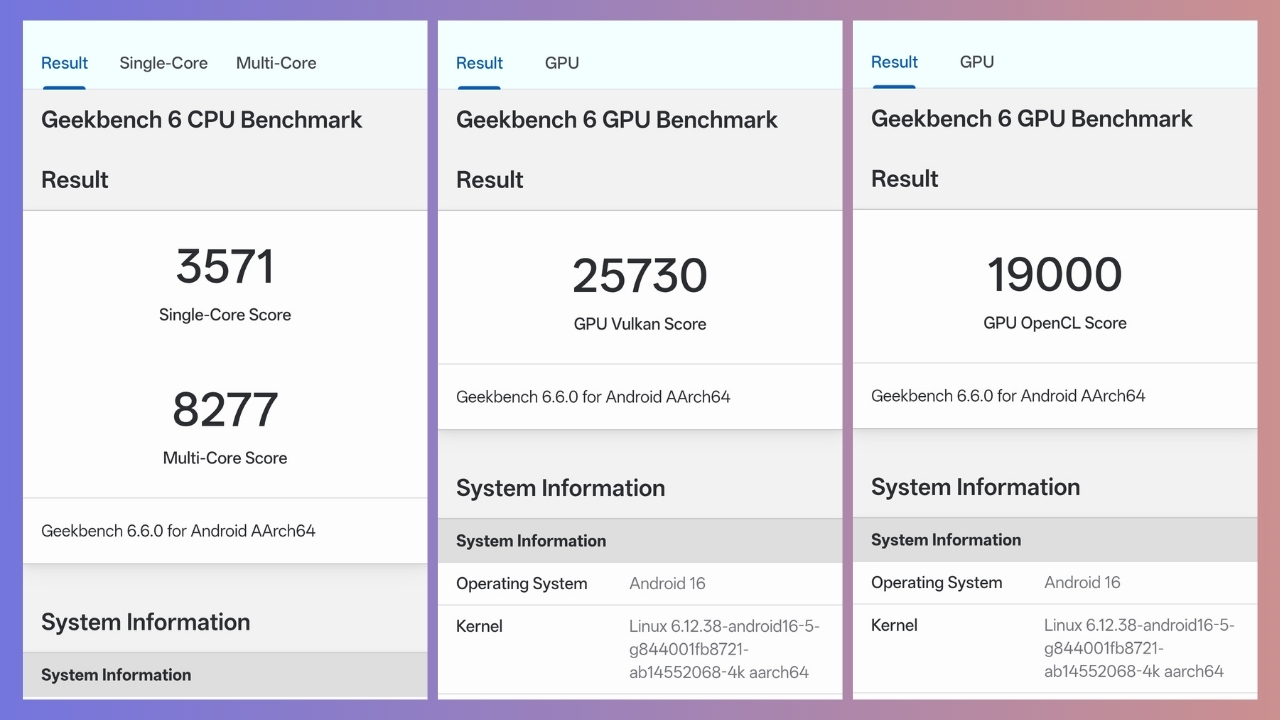Click the Geekbench 6 CPU Benchmark heading
This screenshot has height=720, width=1280.
[x=201, y=120]
